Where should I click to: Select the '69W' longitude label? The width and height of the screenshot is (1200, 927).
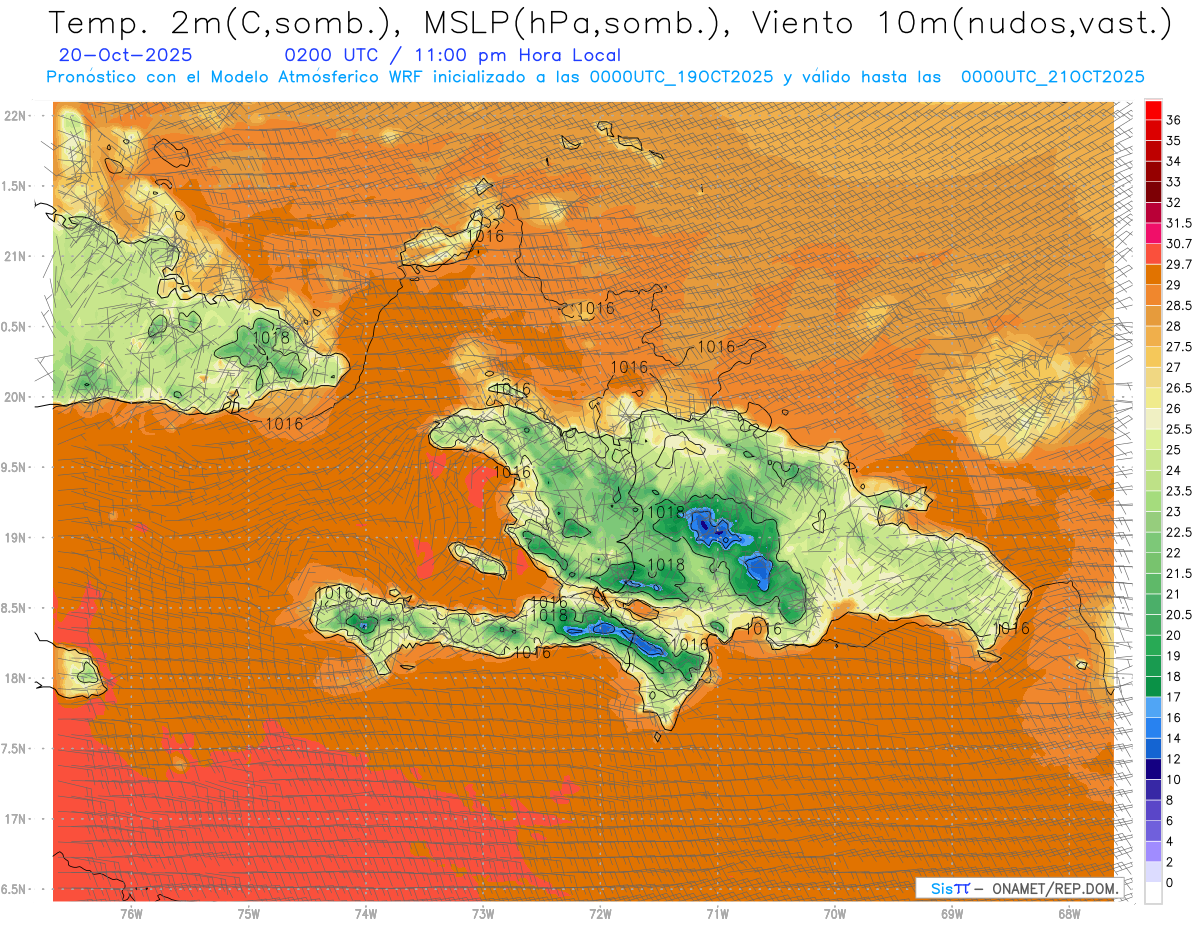pyautogui.click(x=952, y=913)
